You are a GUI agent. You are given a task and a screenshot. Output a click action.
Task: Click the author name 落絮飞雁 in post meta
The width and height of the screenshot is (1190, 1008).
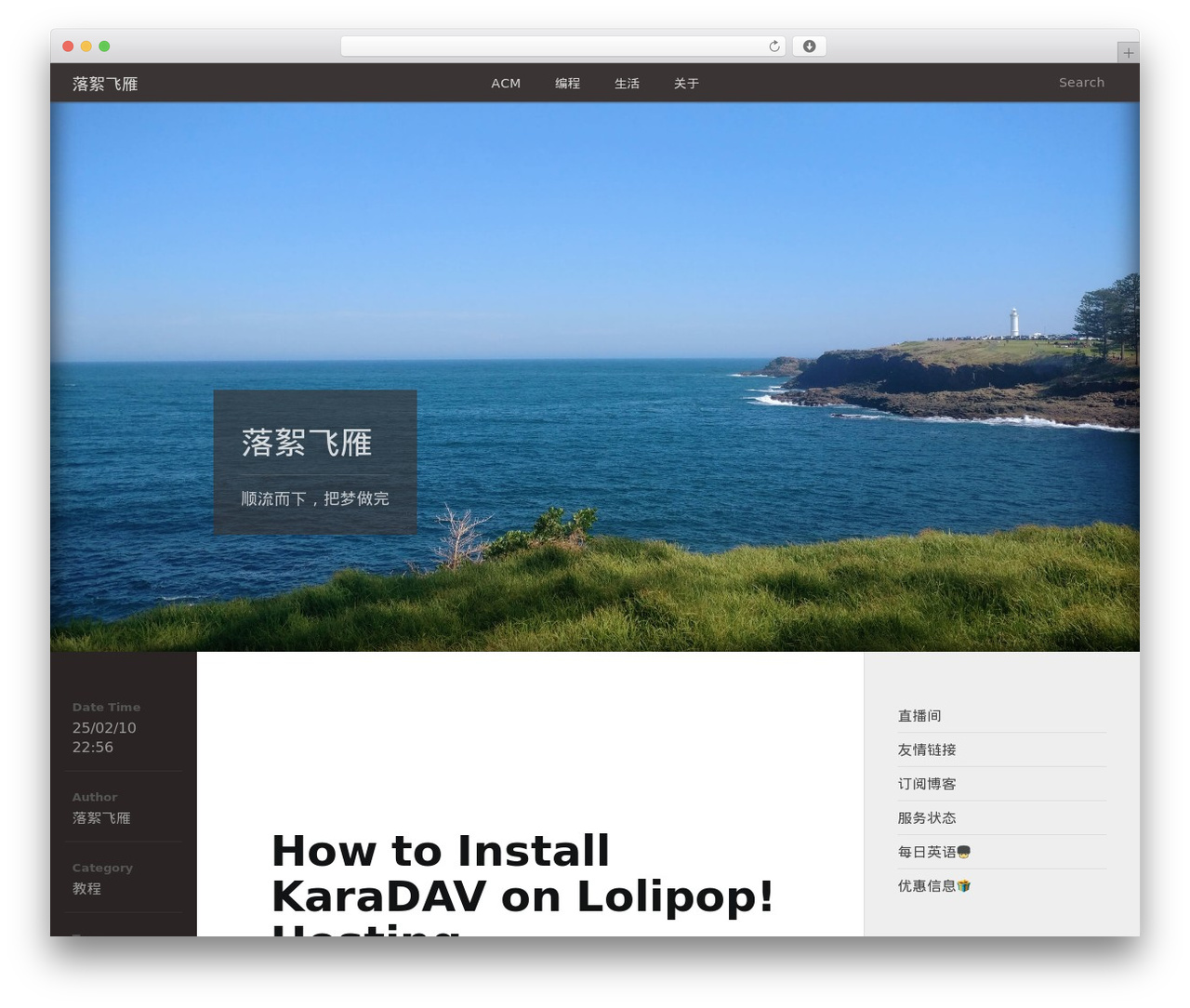[x=101, y=818]
